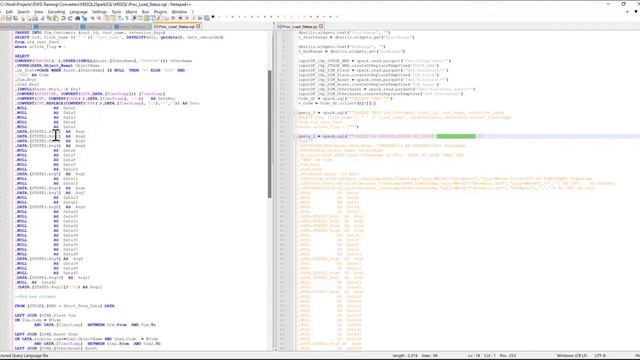640x360 pixels.
Task: Toggle Show All Characters icon
Action: [x=127, y=18]
